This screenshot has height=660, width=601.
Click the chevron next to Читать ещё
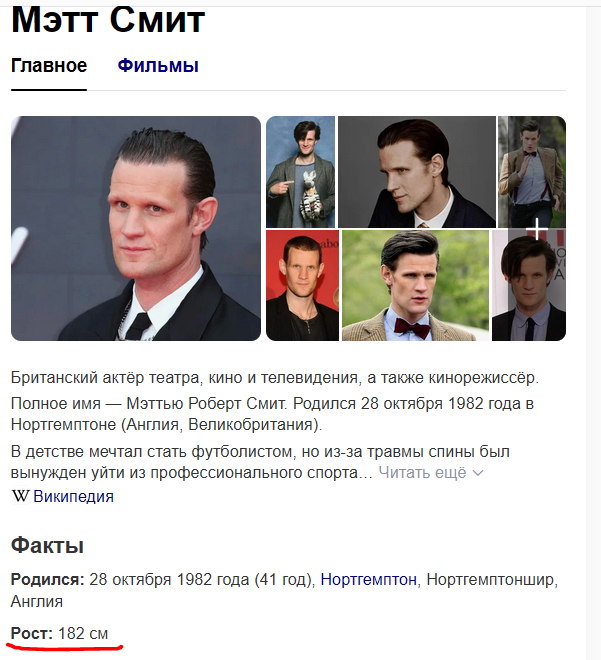click(478, 473)
